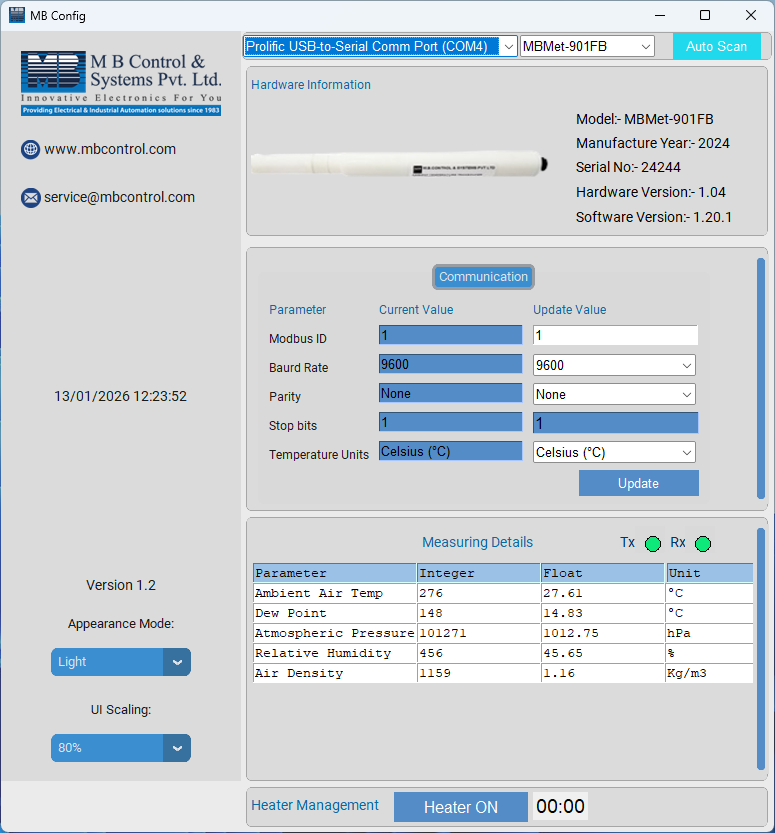Toggle the Heater ON button
Screen dimensions: 775x833
tap(460, 807)
